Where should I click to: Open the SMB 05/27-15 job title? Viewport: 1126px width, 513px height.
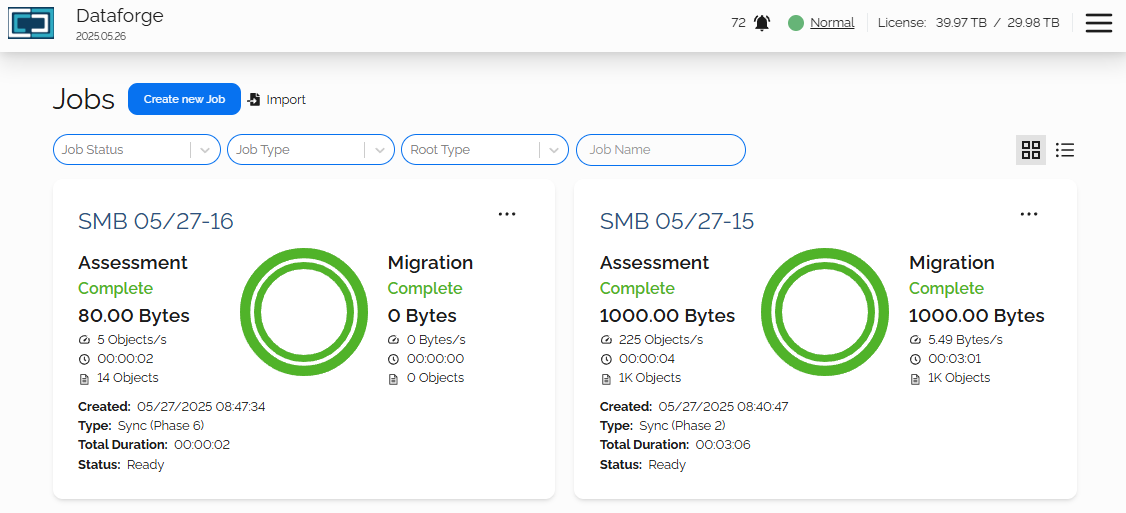point(677,221)
